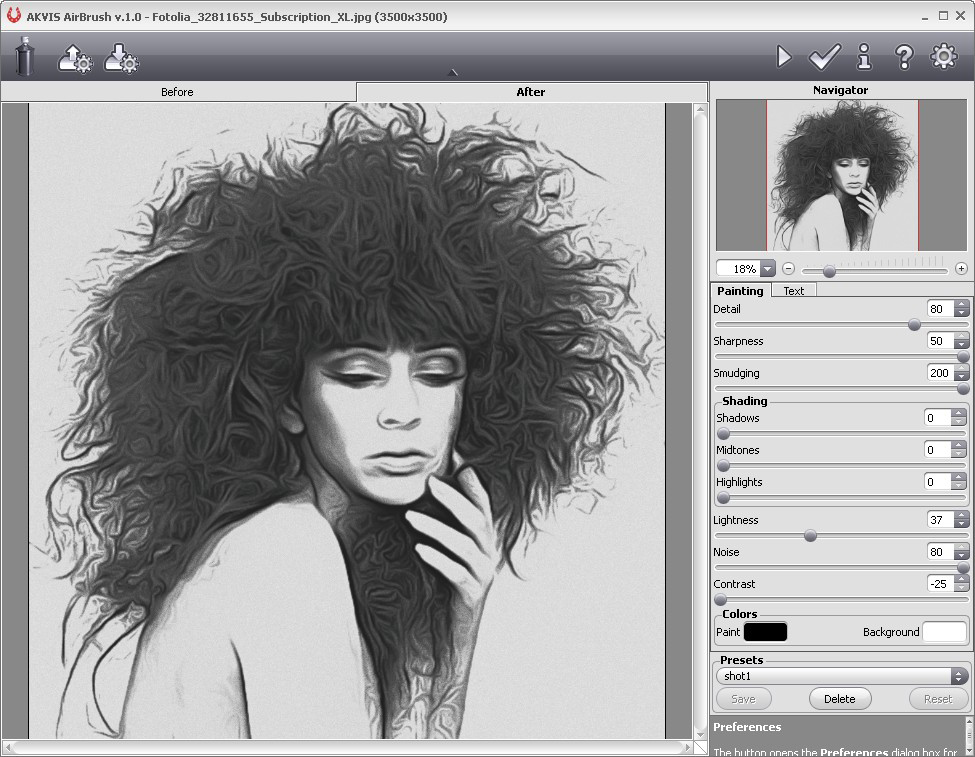This screenshot has width=975, height=757.
Task: Zoom in with the plus button
Action: 961,269
